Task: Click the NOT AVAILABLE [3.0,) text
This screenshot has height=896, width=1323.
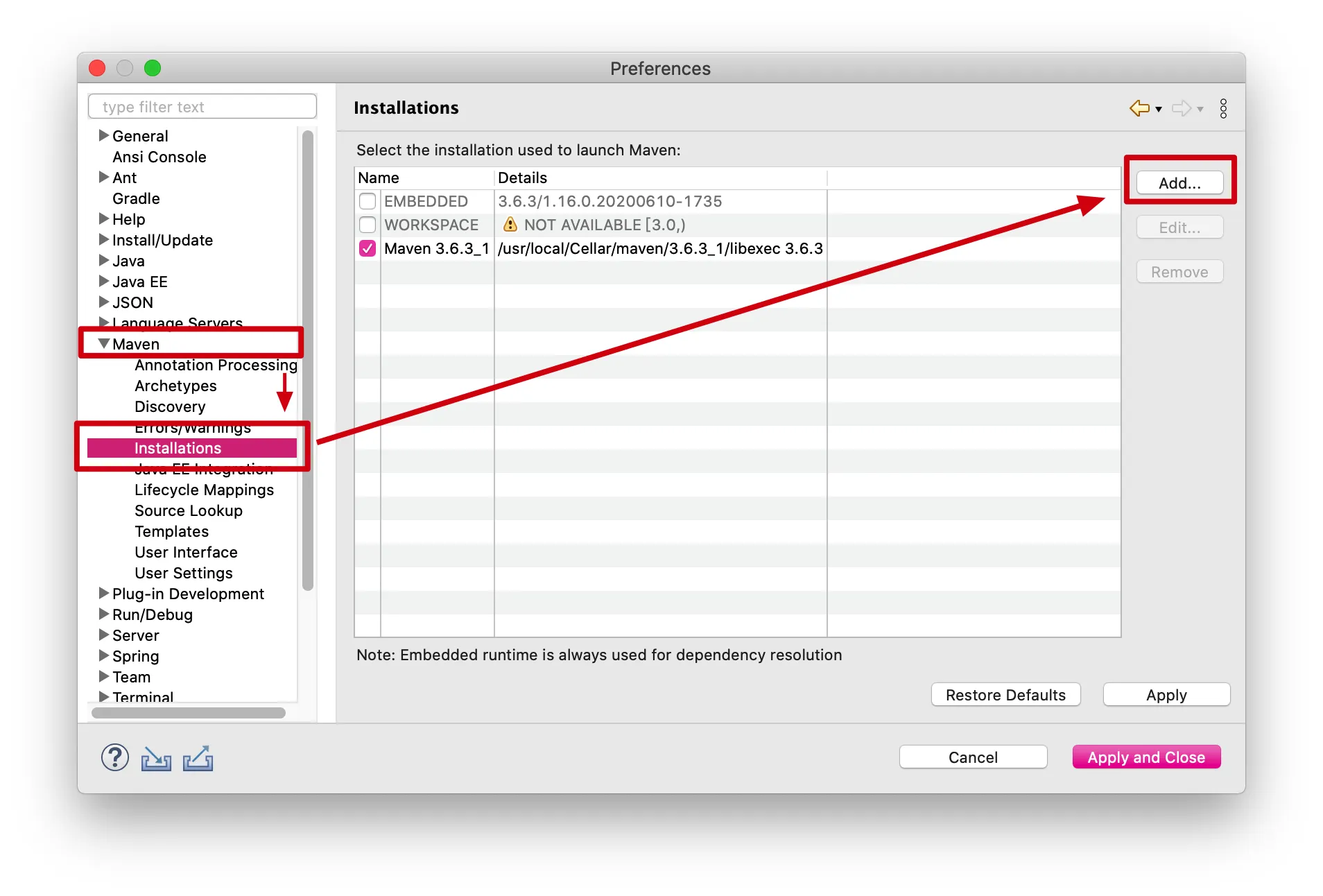Action: point(605,225)
